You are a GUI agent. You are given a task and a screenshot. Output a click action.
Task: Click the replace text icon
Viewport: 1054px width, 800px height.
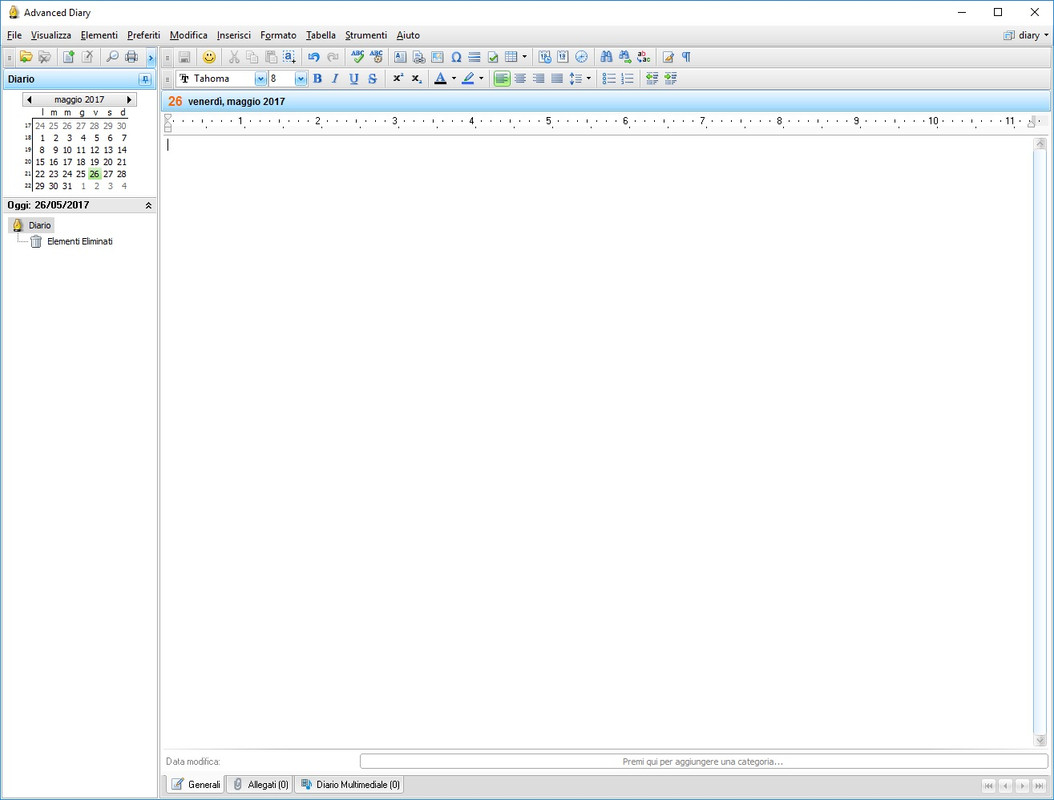(x=643, y=57)
